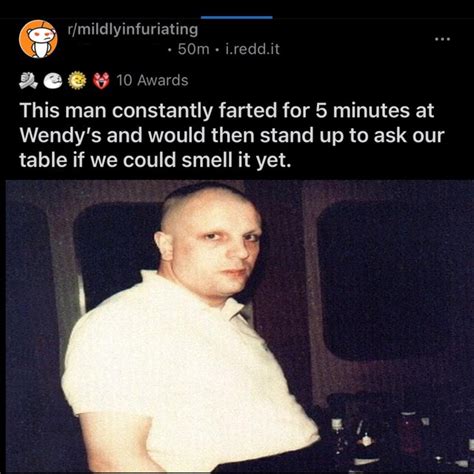474x474 pixels.
Task: Click the 50m post timestamp
Action: point(193,49)
